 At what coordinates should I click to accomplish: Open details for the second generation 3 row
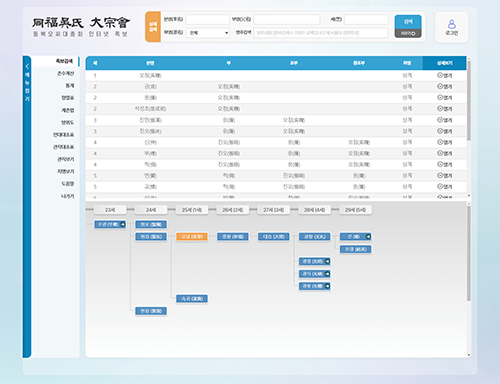click(x=444, y=131)
